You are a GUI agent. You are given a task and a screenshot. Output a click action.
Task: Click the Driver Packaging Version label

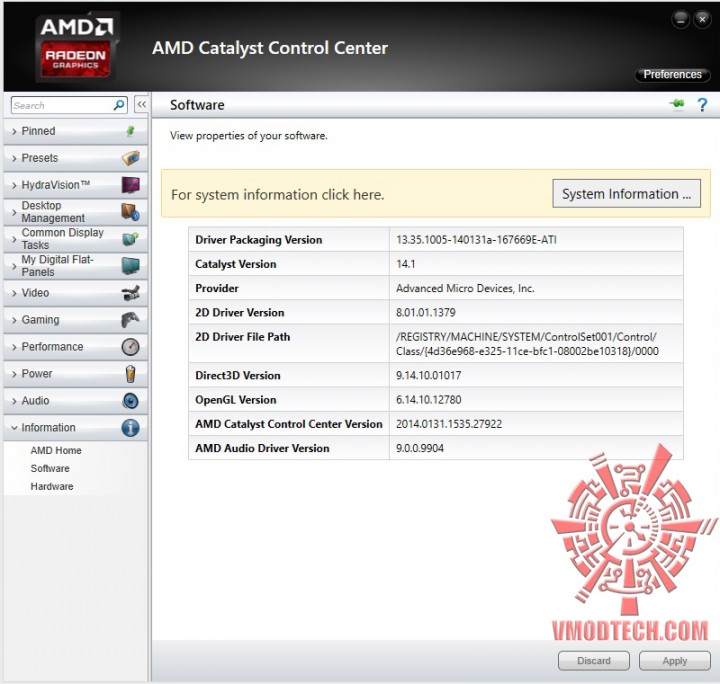(259, 240)
